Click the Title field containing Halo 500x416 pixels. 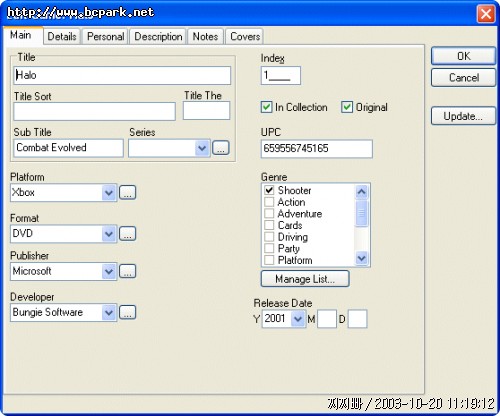pos(122,75)
